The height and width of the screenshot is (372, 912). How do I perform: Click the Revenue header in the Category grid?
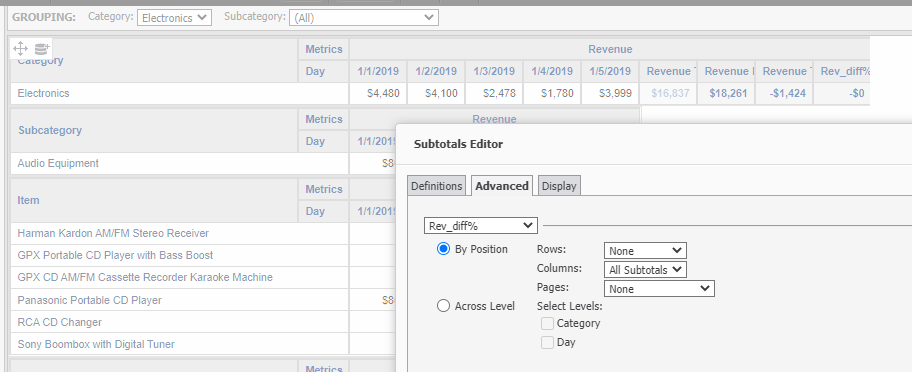point(610,49)
